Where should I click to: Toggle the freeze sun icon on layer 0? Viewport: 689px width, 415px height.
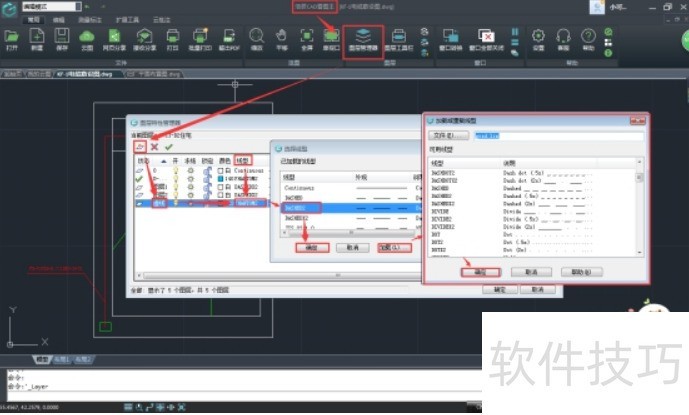coord(191,171)
